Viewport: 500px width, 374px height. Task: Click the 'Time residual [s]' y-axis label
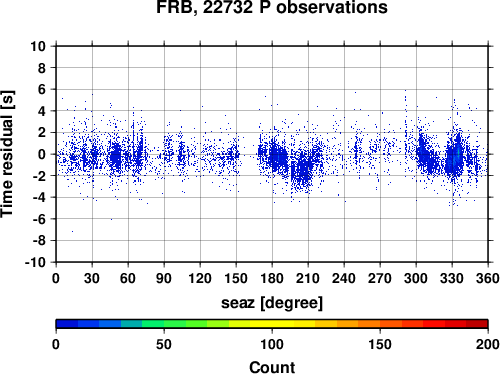click(7, 154)
